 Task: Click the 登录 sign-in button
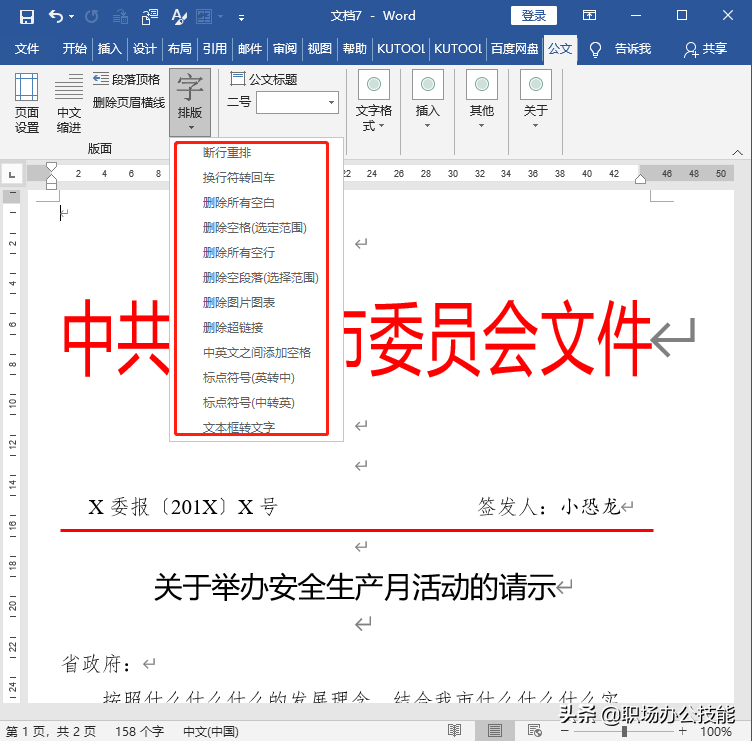[533, 15]
